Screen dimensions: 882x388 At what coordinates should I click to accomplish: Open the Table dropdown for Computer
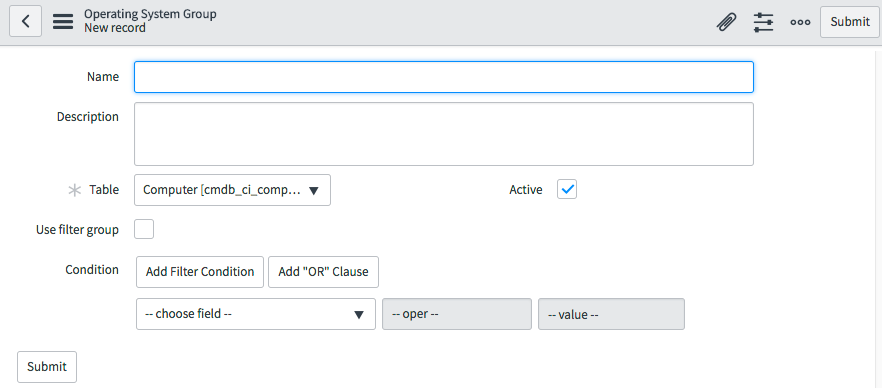point(232,190)
